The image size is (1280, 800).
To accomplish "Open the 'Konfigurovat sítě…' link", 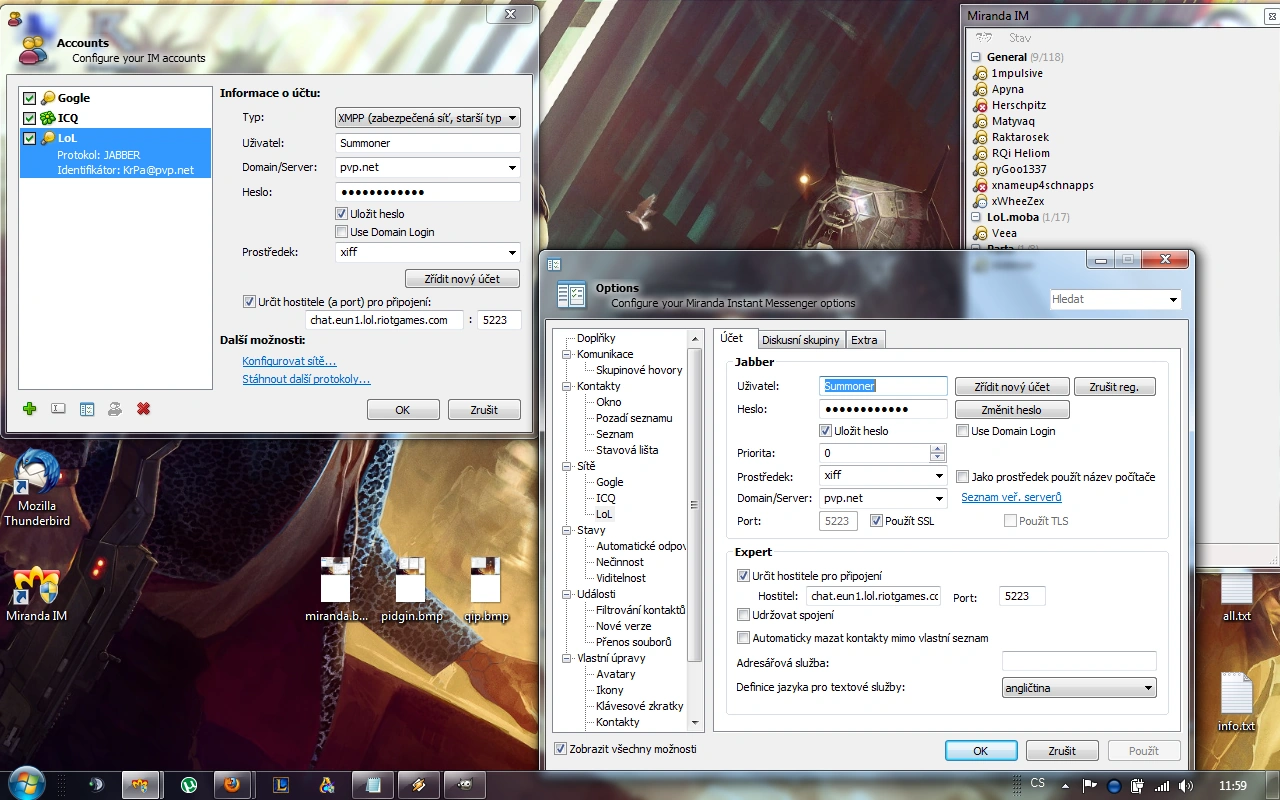I will pyautogui.click(x=289, y=361).
